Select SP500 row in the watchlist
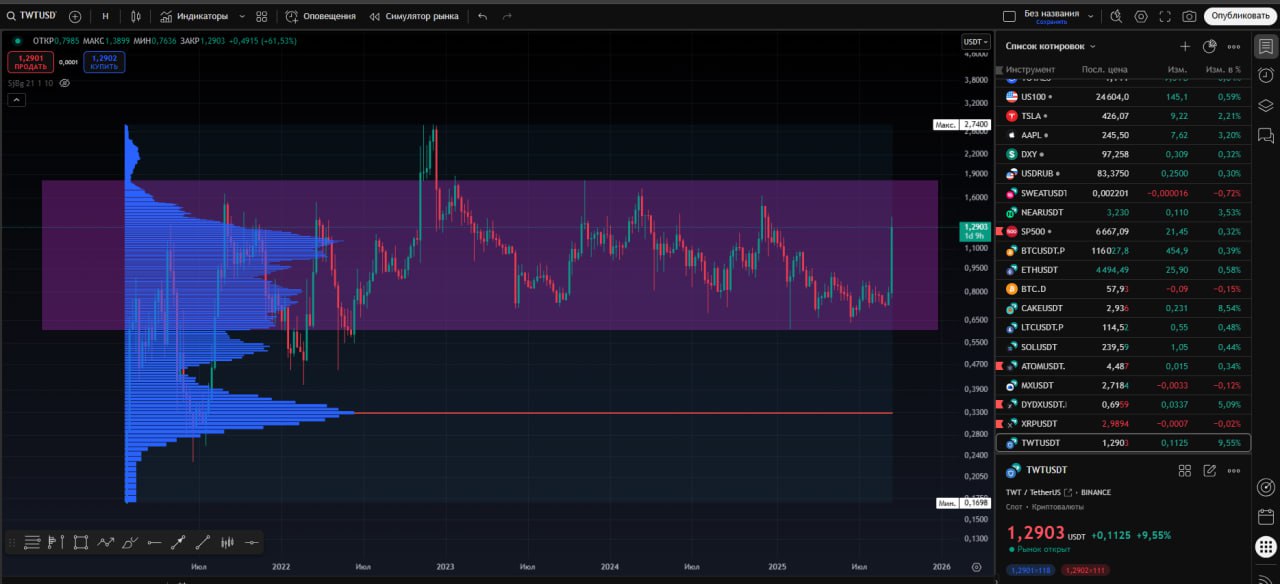1280x584 pixels. coord(1124,231)
